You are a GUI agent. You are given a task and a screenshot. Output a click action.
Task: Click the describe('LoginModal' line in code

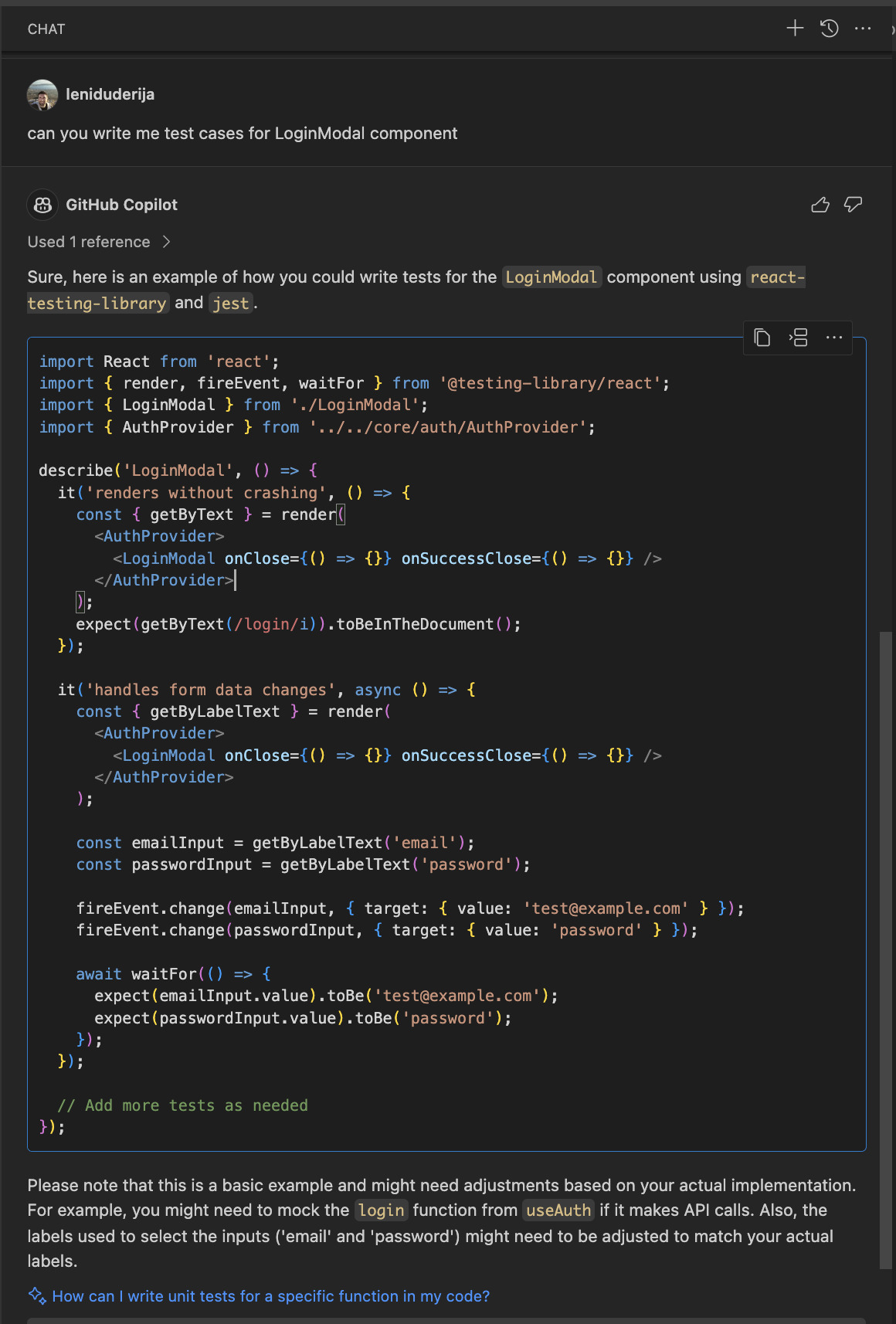(178, 470)
